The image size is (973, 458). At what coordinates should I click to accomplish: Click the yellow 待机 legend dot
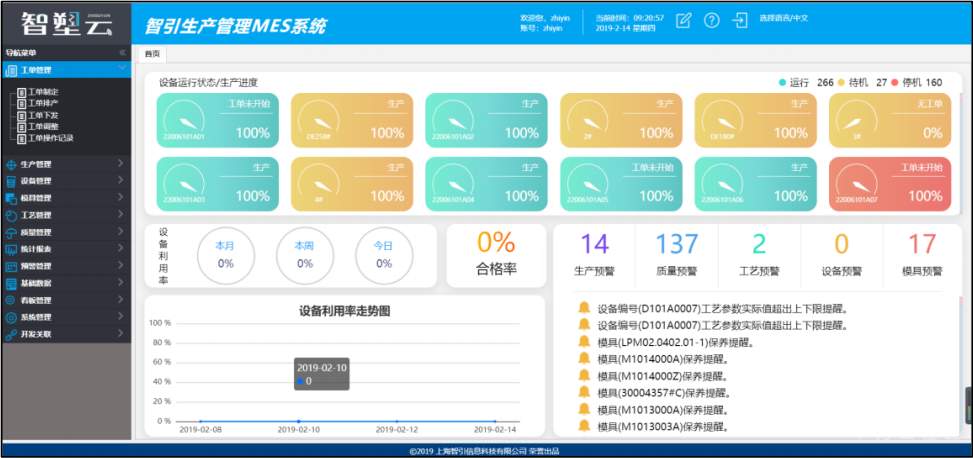pyautogui.click(x=841, y=83)
